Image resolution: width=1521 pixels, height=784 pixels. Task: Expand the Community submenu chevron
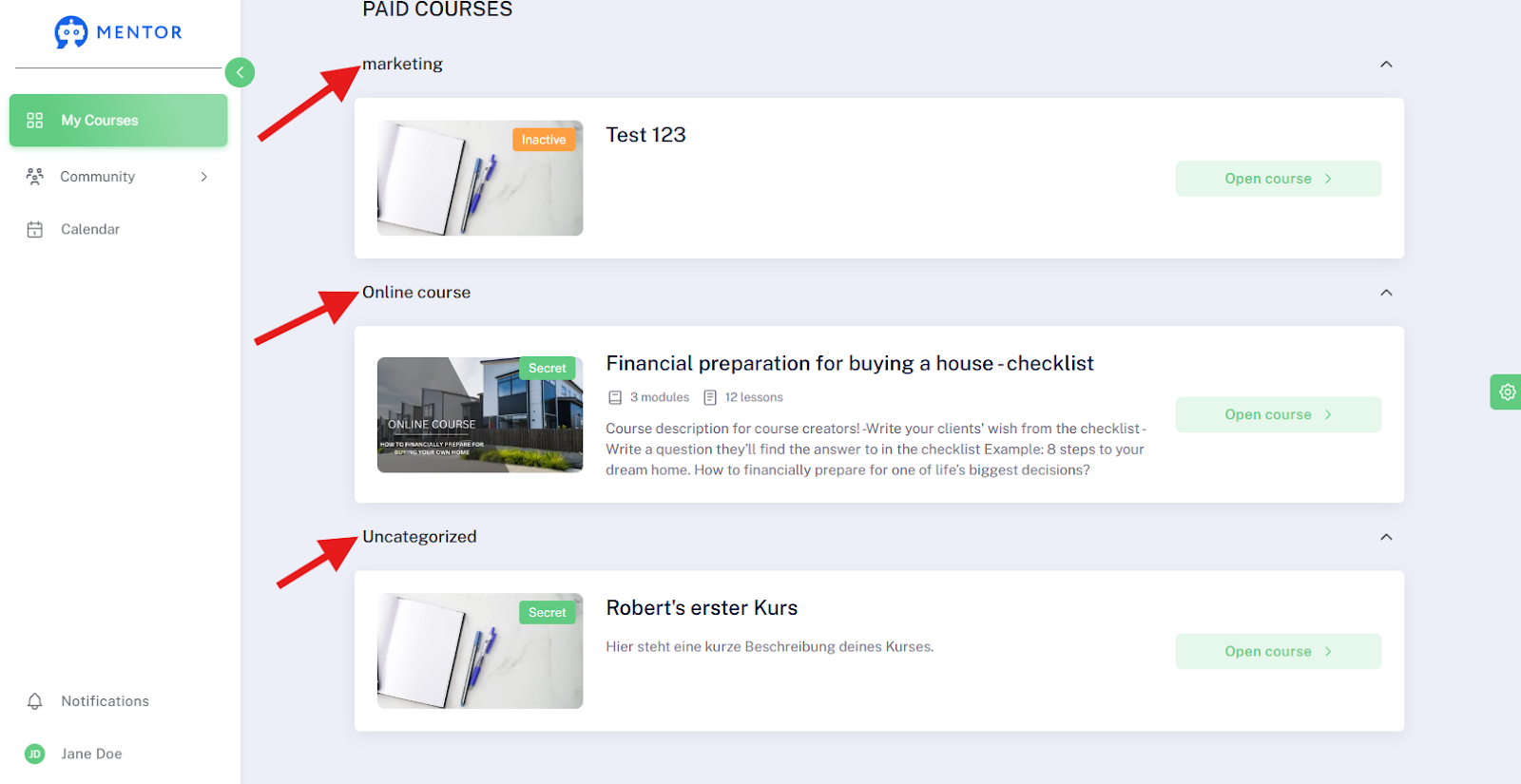pos(203,177)
